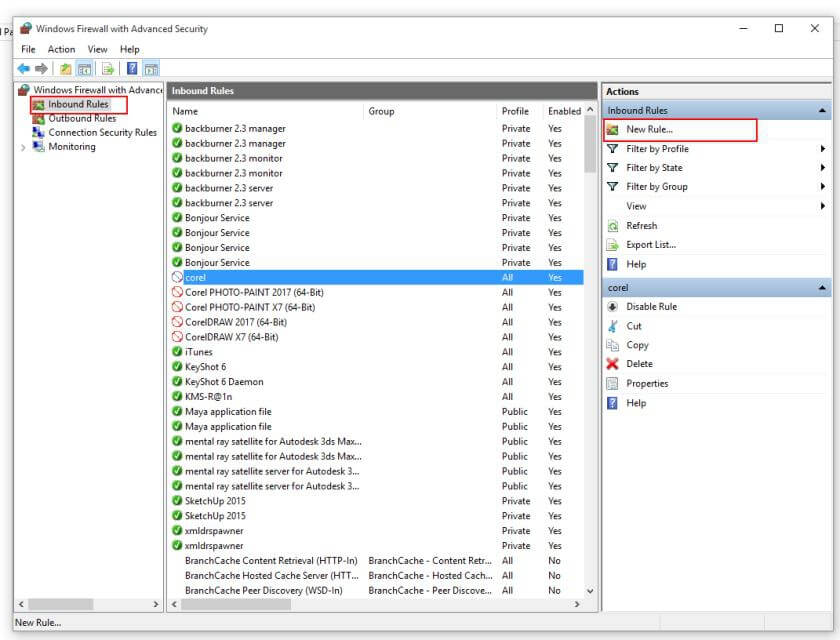Image resolution: width=840 pixels, height=640 pixels.
Task: Sort rules by the Profile column header
Action: point(515,111)
